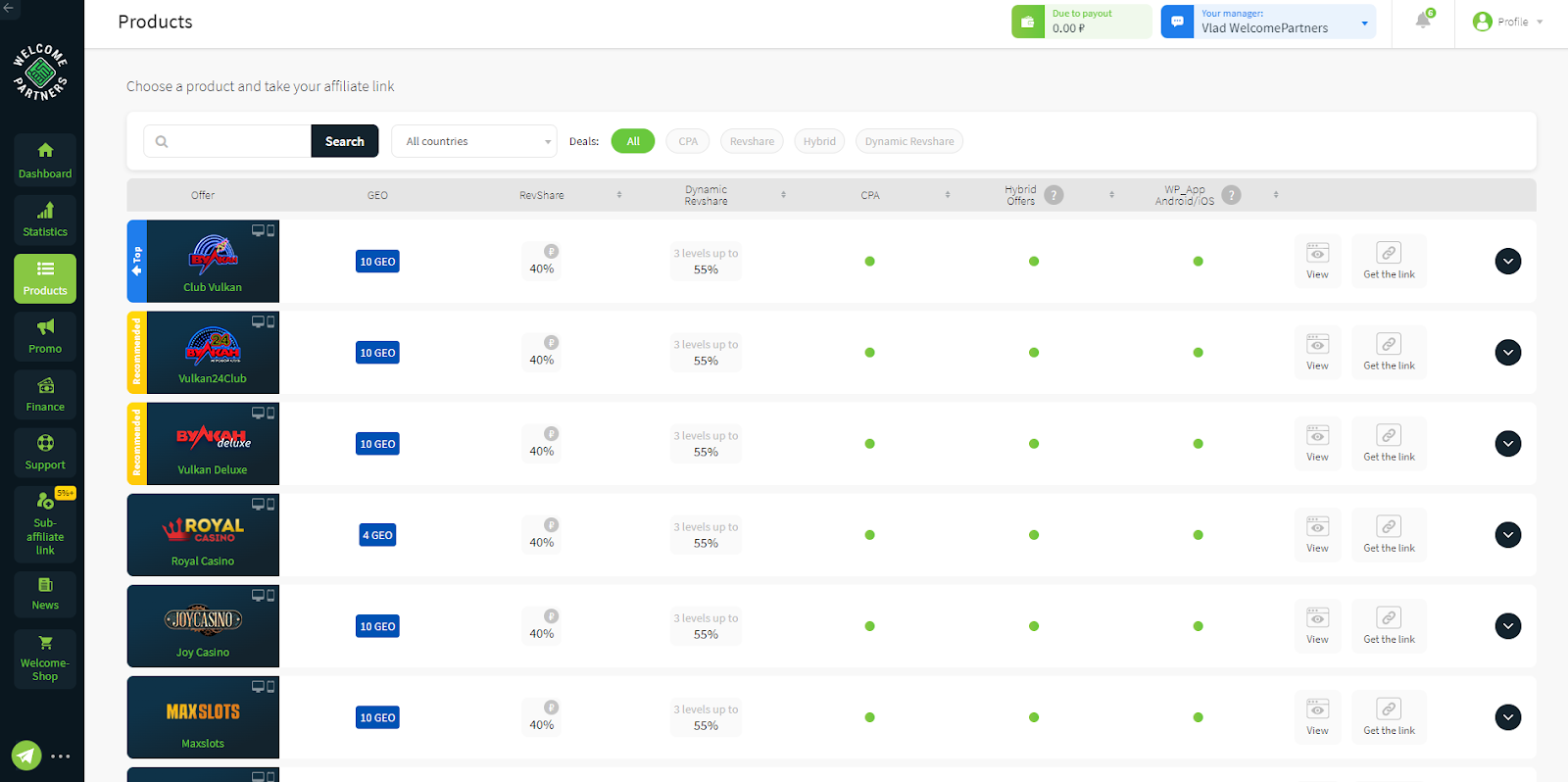Get the link for Club Vulkan
The height and width of the screenshot is (782, 1568).
pos(1389,261)
